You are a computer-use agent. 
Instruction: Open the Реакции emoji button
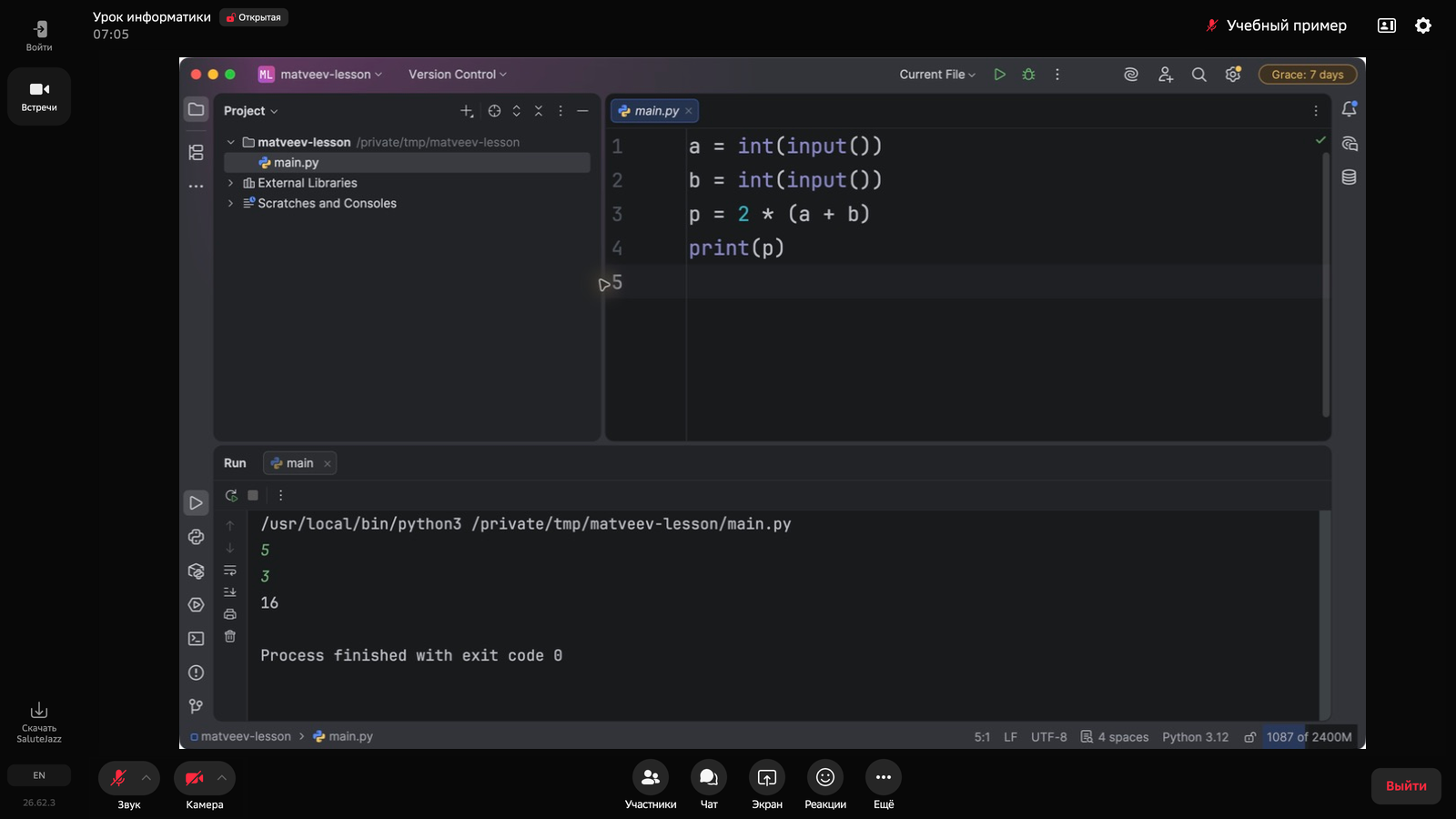(825, 784)
